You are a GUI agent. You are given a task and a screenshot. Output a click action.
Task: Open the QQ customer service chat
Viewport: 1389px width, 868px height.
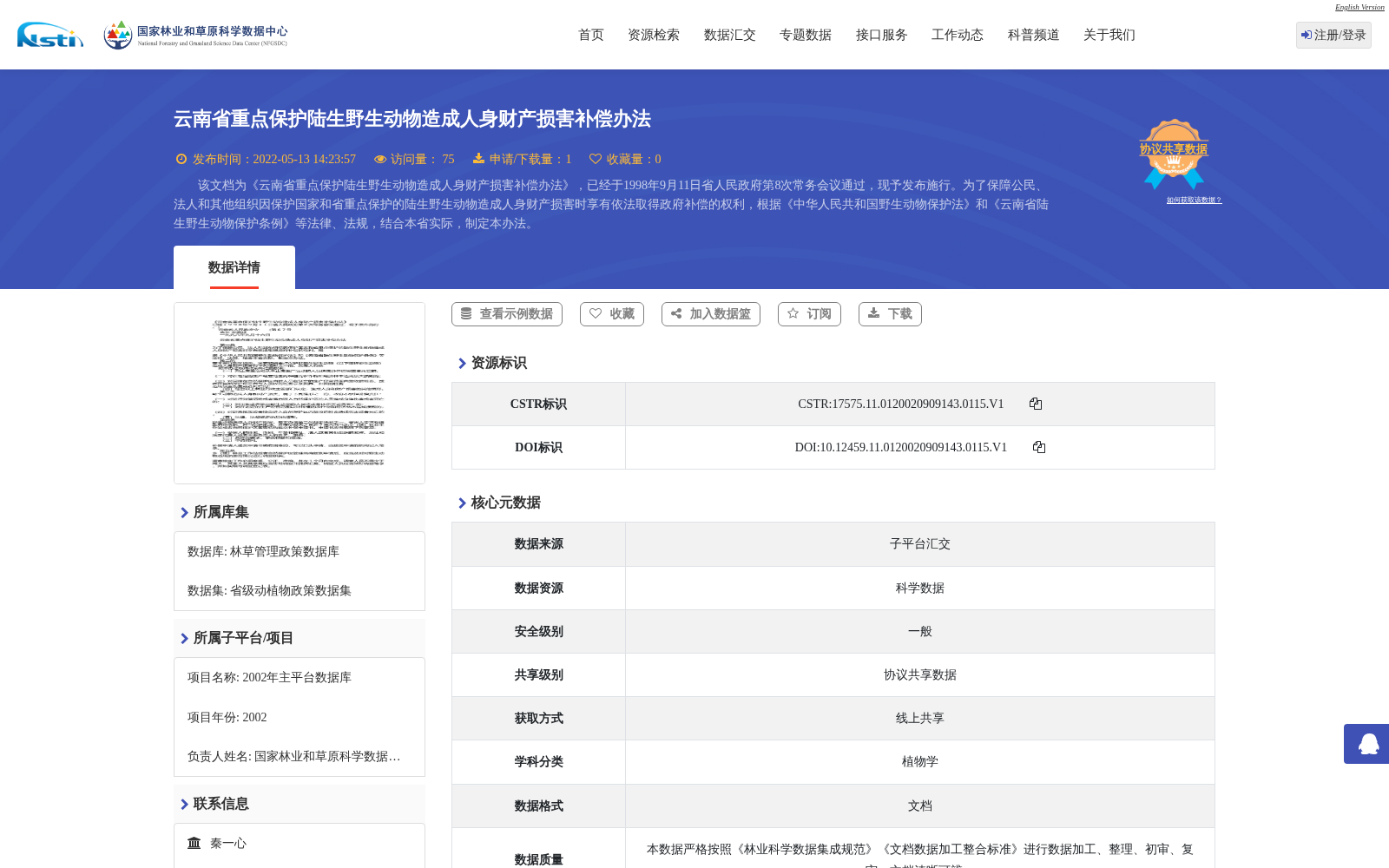pyautogui.click(x=1367, y=744)
